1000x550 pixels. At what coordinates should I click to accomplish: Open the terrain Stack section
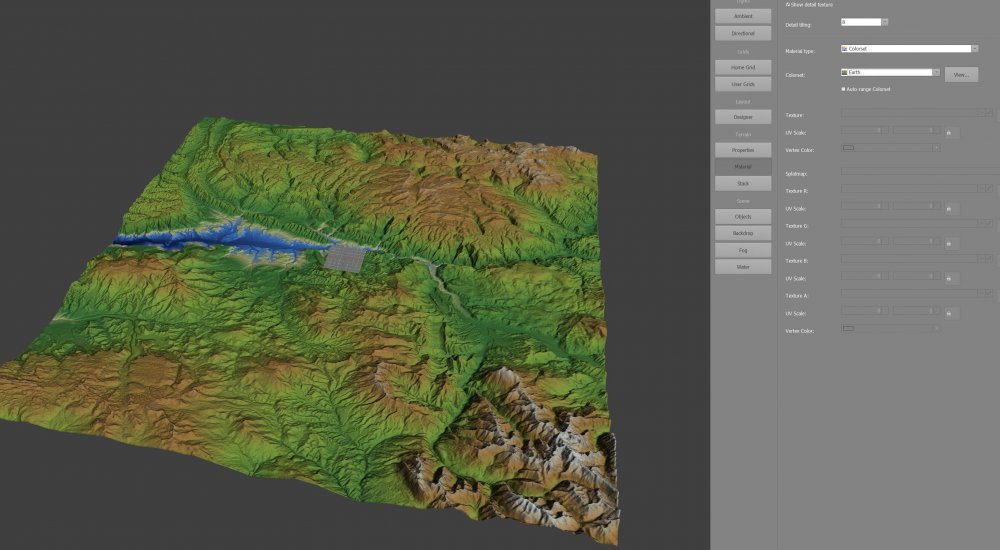tap(743, 184)
